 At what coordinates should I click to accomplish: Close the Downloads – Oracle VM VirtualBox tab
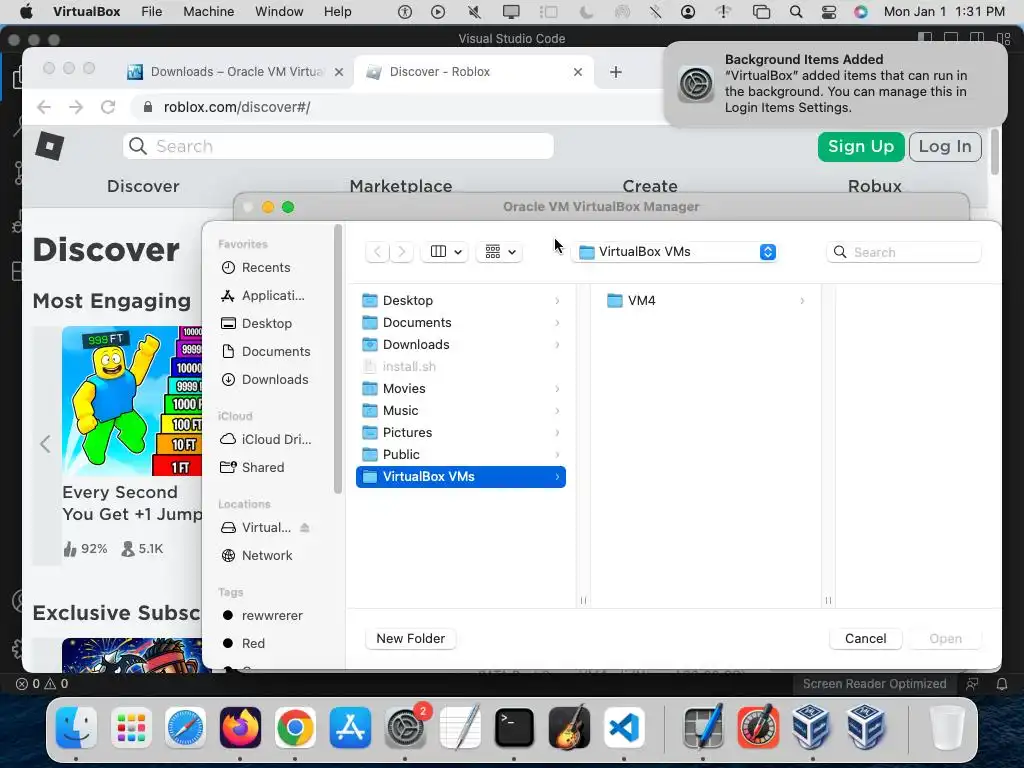(x=339, y=72)
